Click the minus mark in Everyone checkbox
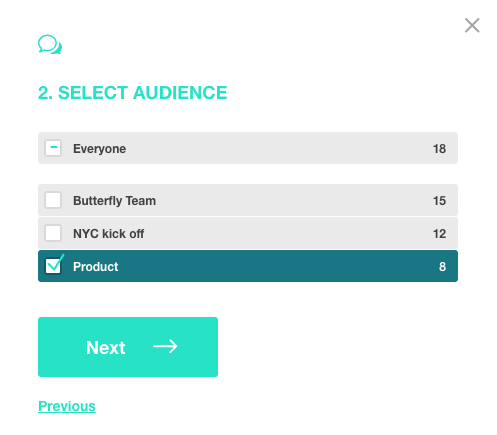This screenshot has width=497, height=435. tap(53, 147)
